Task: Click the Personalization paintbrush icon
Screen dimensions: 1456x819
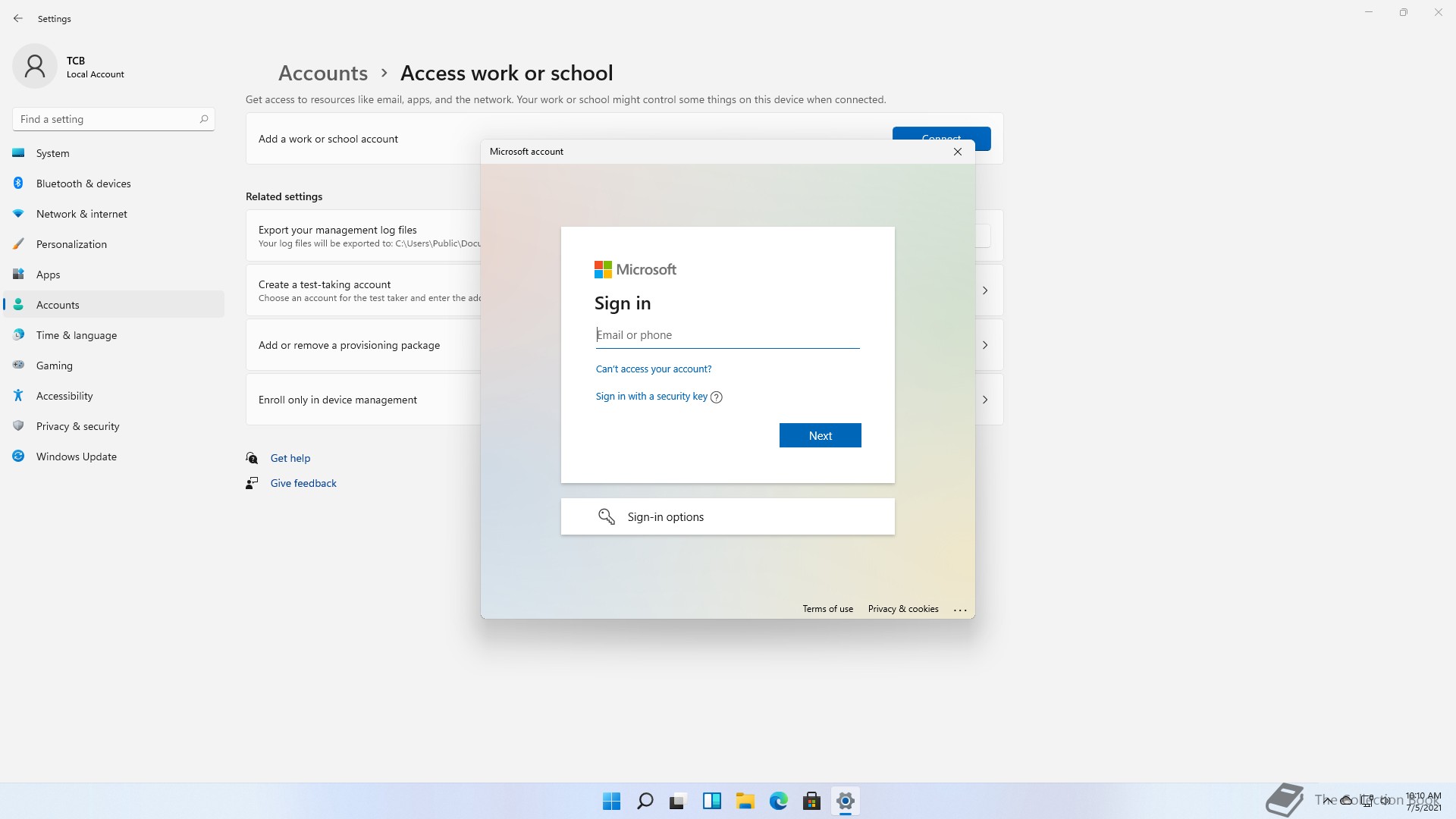Action: tap(18, 244)
